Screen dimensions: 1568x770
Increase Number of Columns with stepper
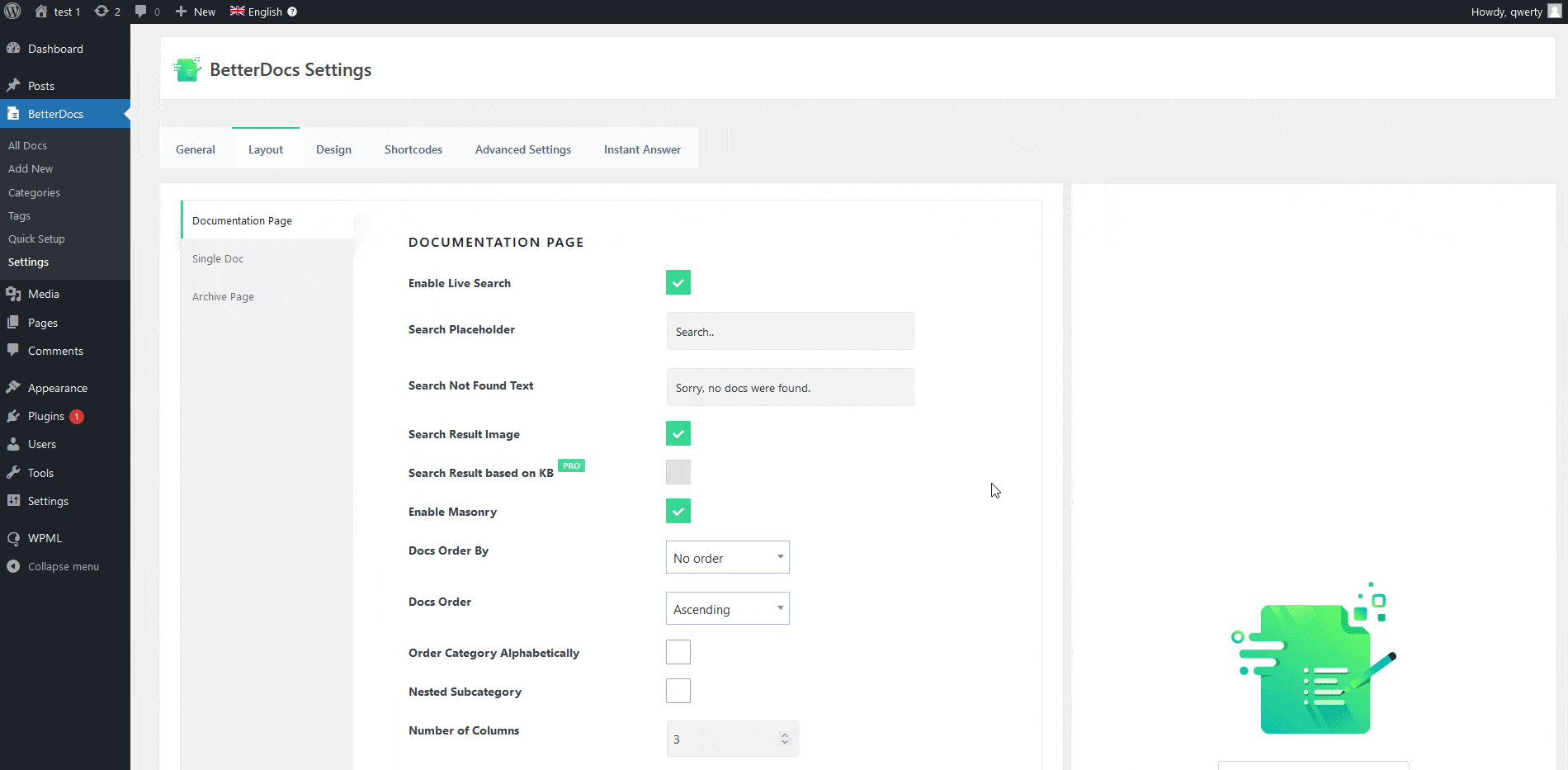point(784,735)
